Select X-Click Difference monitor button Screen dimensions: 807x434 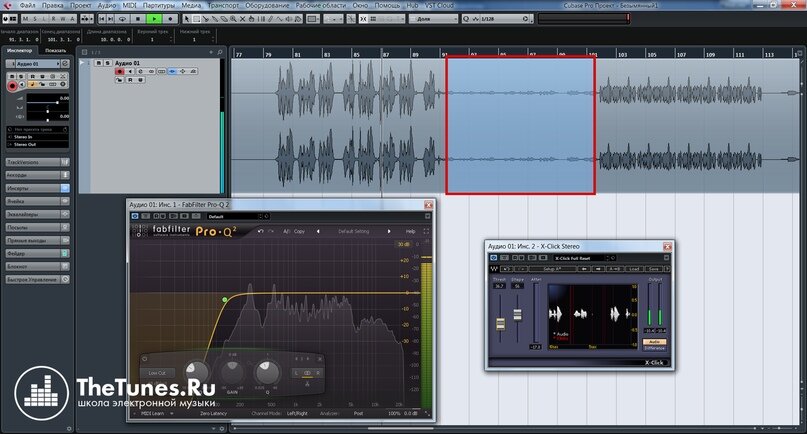coord(655,349)
